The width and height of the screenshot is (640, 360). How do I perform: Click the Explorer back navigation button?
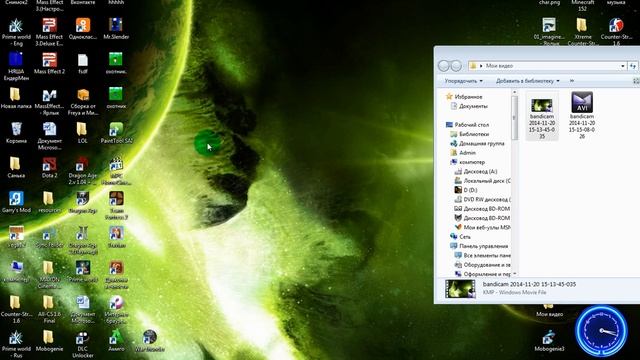pyautogui.click(x=444, y=65)
